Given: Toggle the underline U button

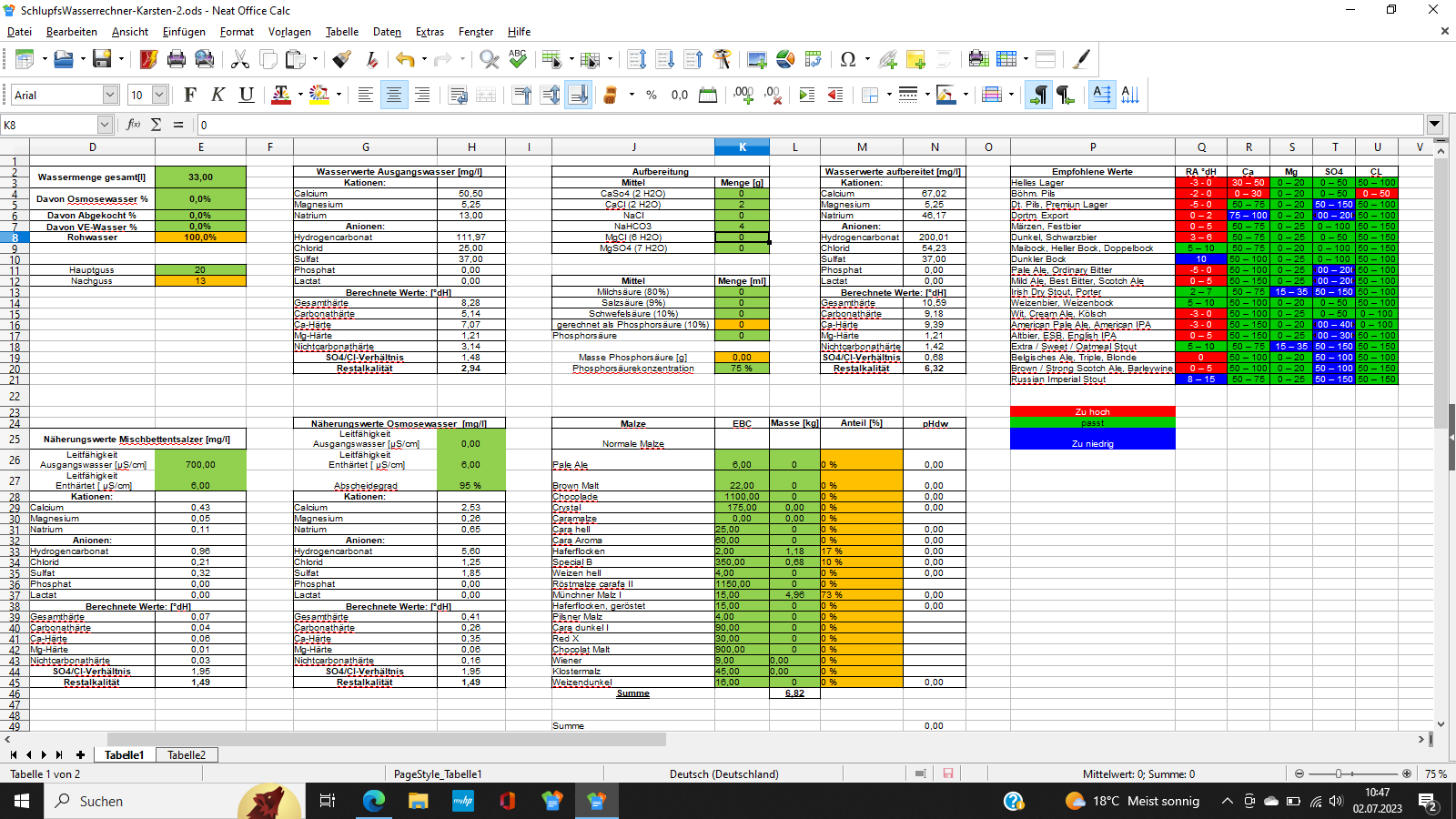Looking at the screenshot, I should [246, 95].
